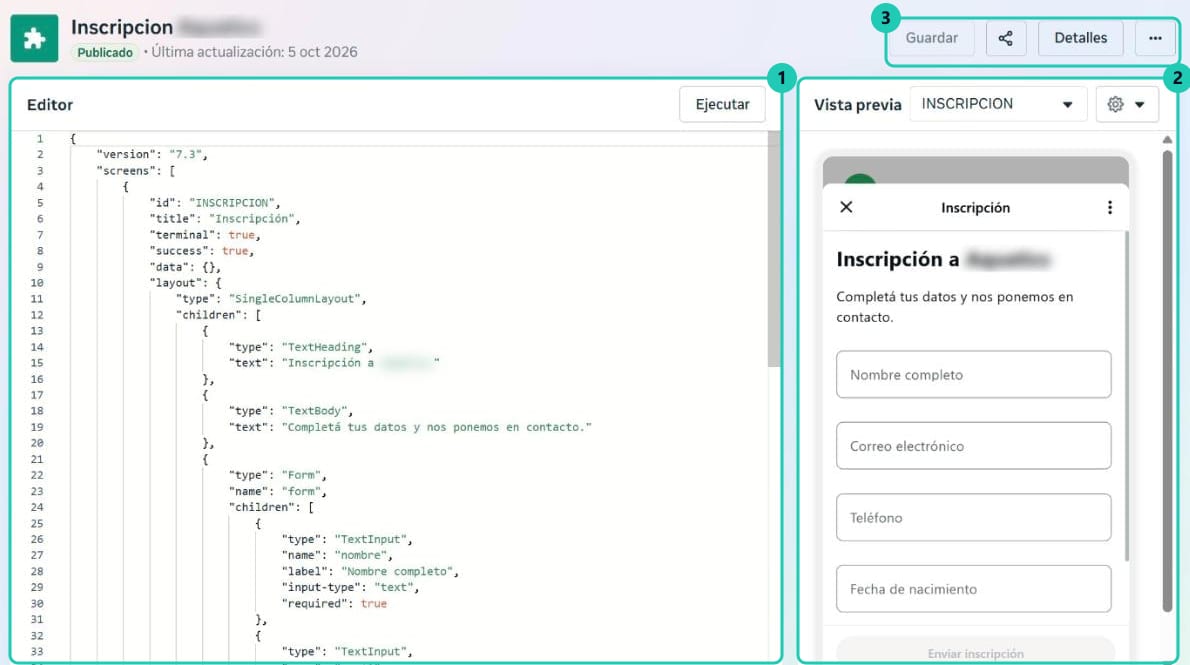The width and height of the screenshot is (1190, 665).
Task: Click code line "input-type": "text"
Action: (350, 587)
